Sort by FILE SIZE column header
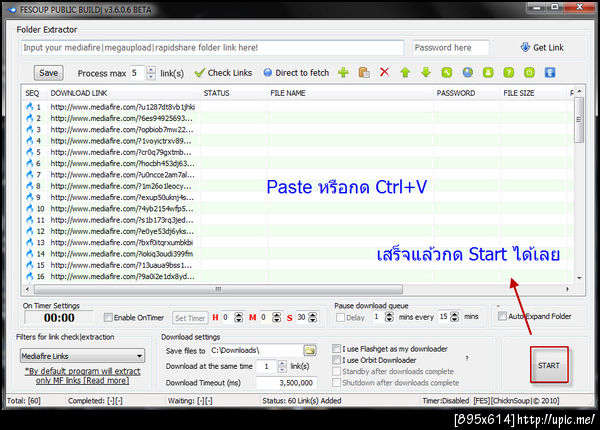This screenshot has height=430, width=600. (x=518, y=93)
